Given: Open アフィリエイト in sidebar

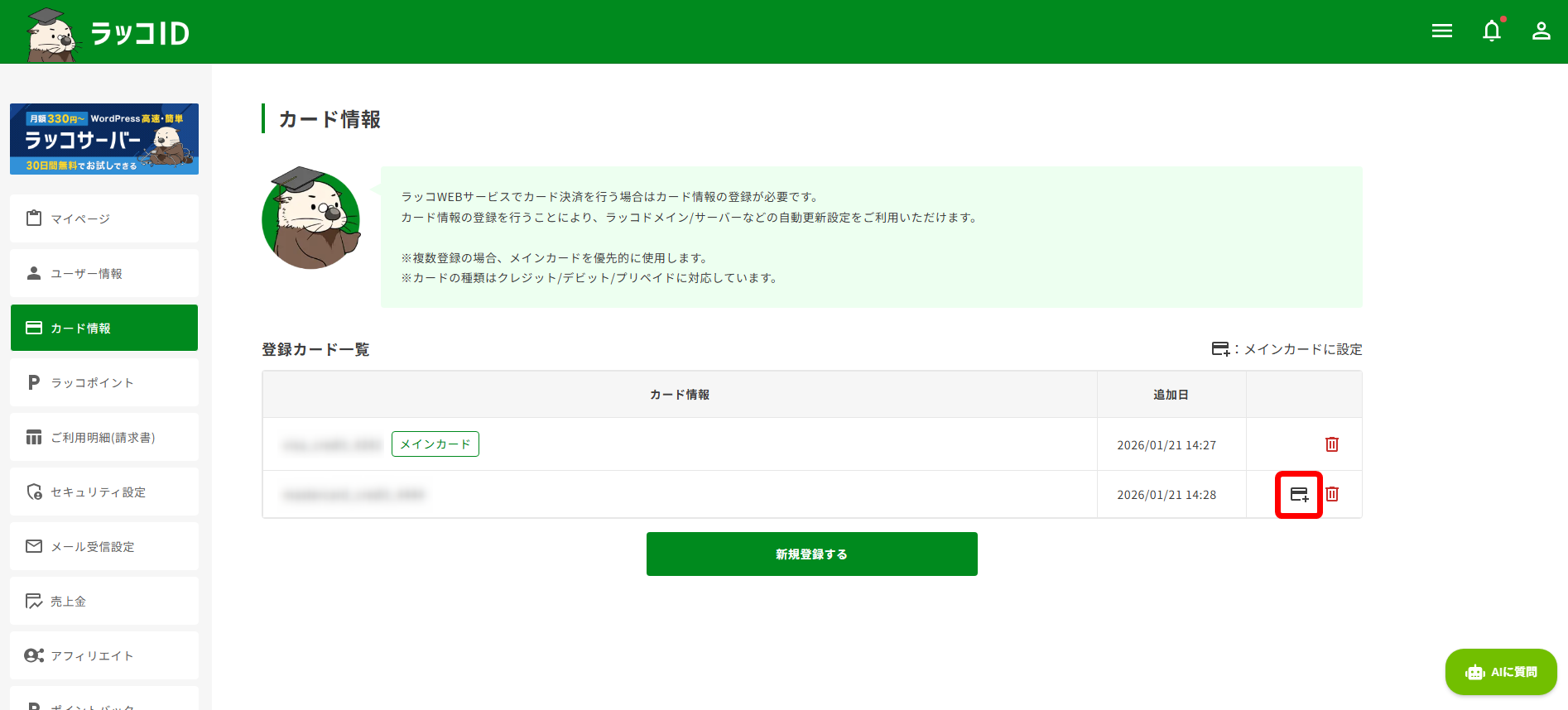Looking at the screenshot, I should pos(104,655).
